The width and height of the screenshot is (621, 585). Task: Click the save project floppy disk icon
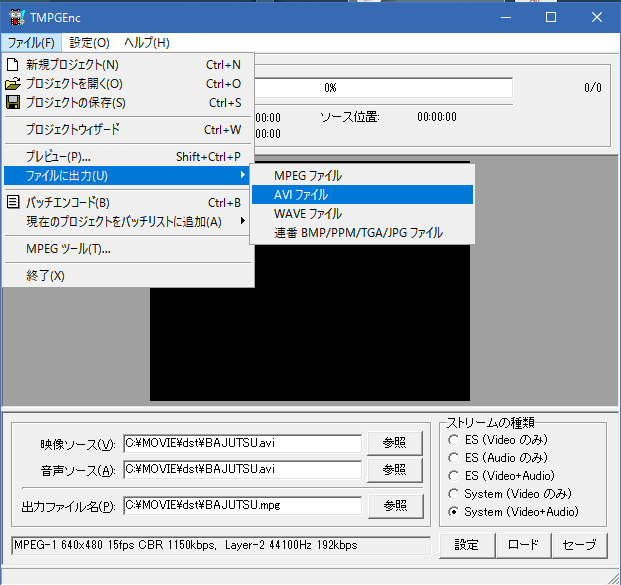point(13,103)
